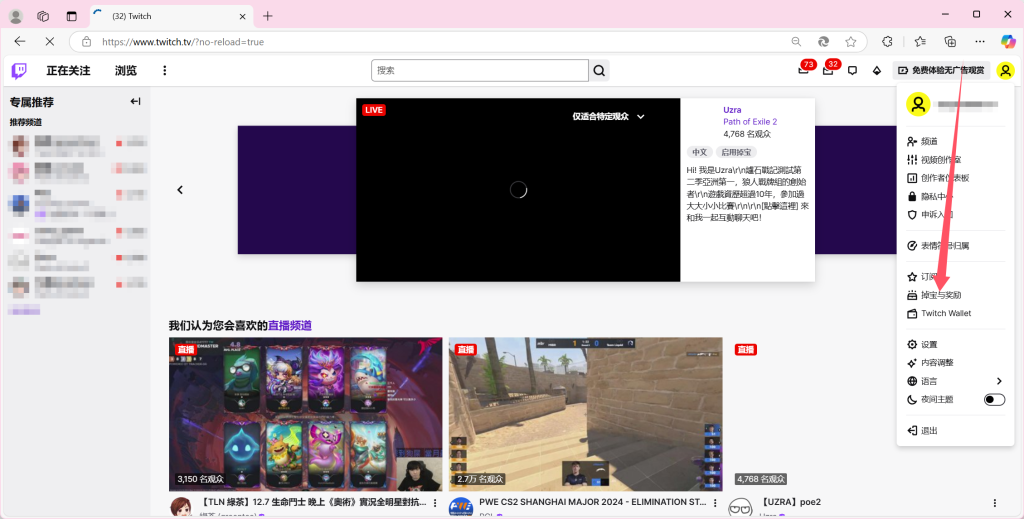The height and width of the screenshot is (519, 1024).
Task: Open options for the PWE CS2 stream
Action: [x=715, y=503]
